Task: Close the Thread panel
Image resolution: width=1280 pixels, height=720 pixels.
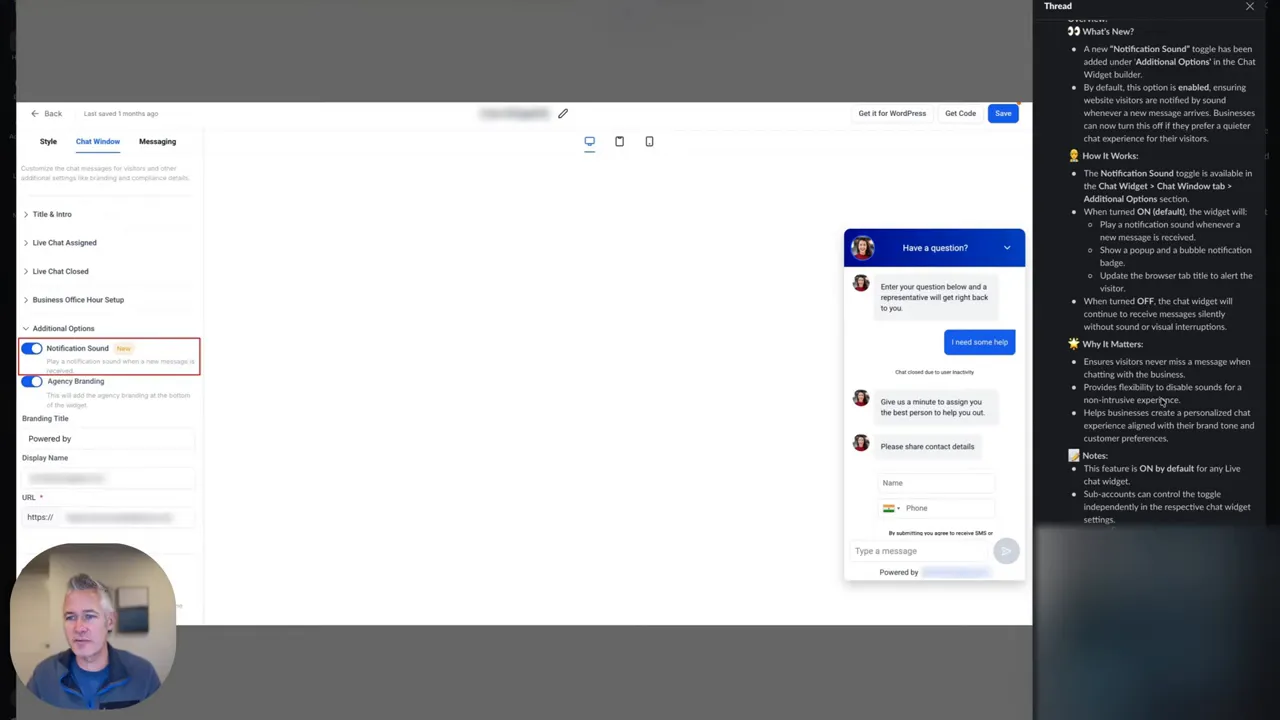Action: pyautogui.click(x=1249, y=7)
